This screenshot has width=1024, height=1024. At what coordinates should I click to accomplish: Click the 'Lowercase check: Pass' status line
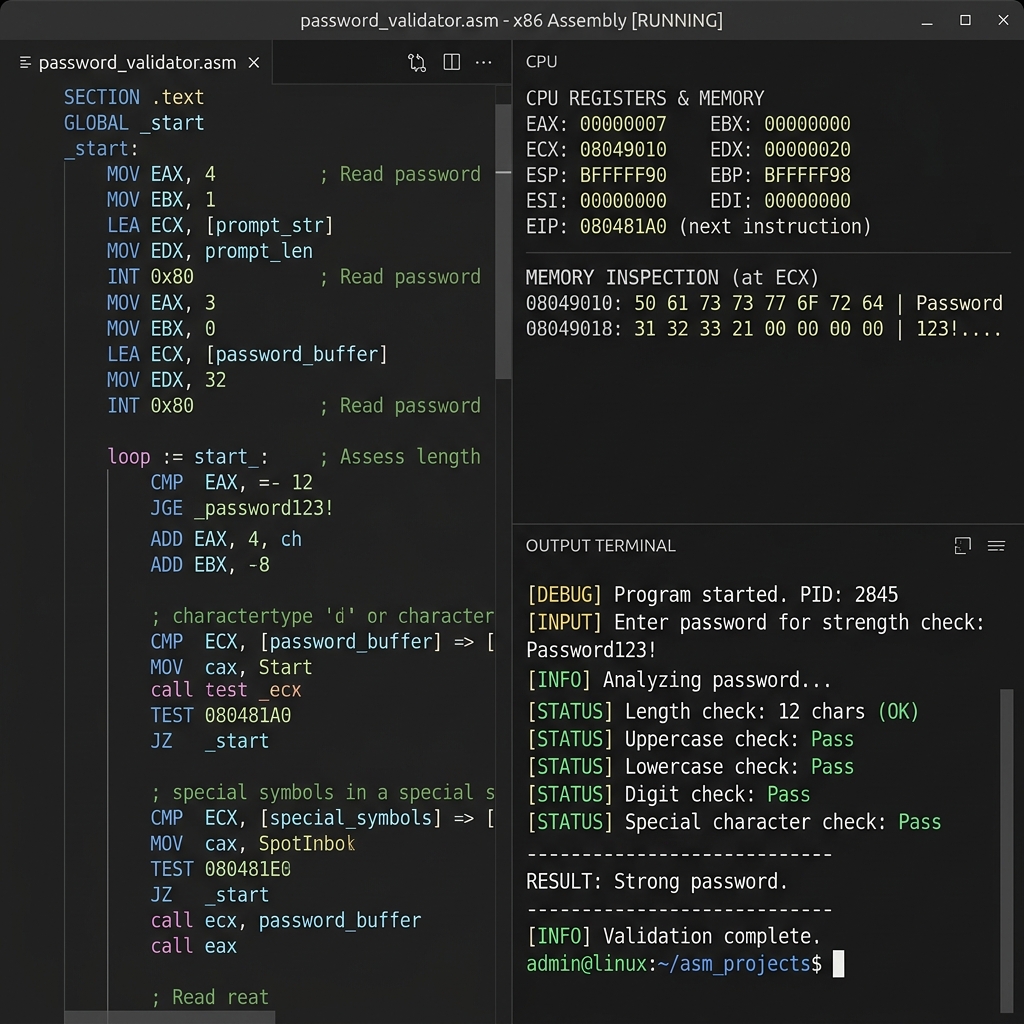point(690,767)
